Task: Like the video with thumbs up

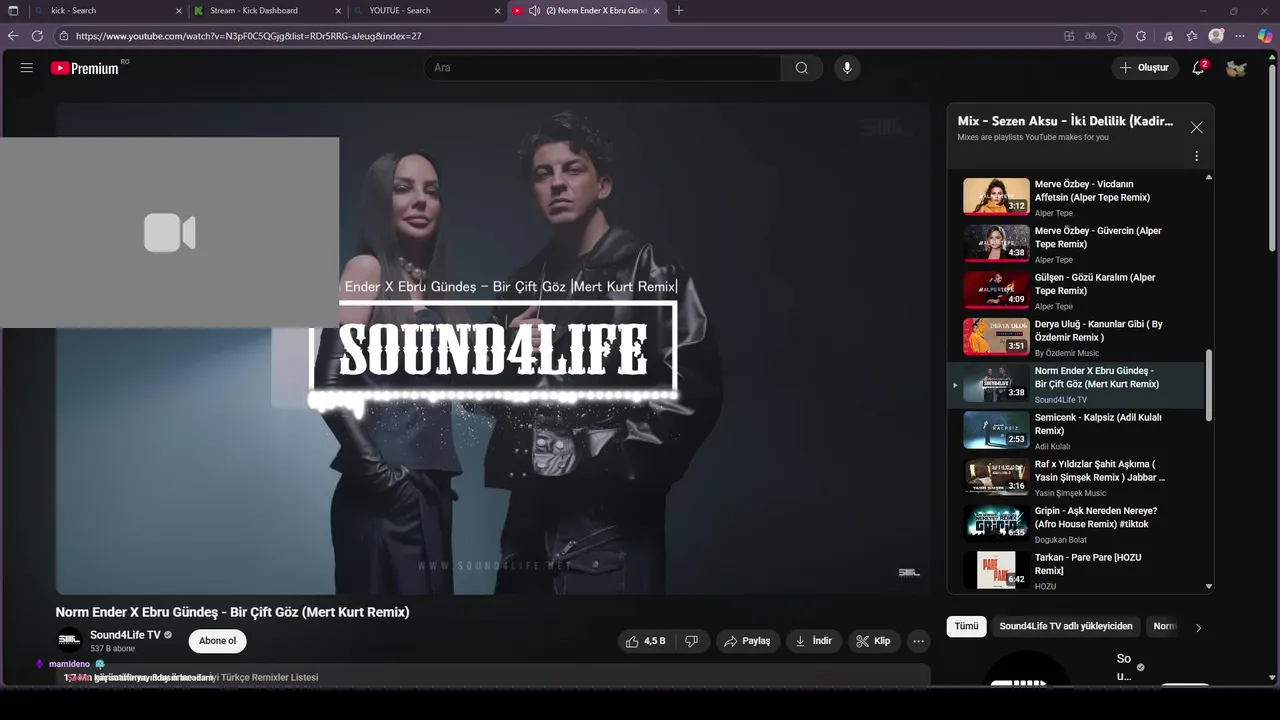Action: point(645,641)
